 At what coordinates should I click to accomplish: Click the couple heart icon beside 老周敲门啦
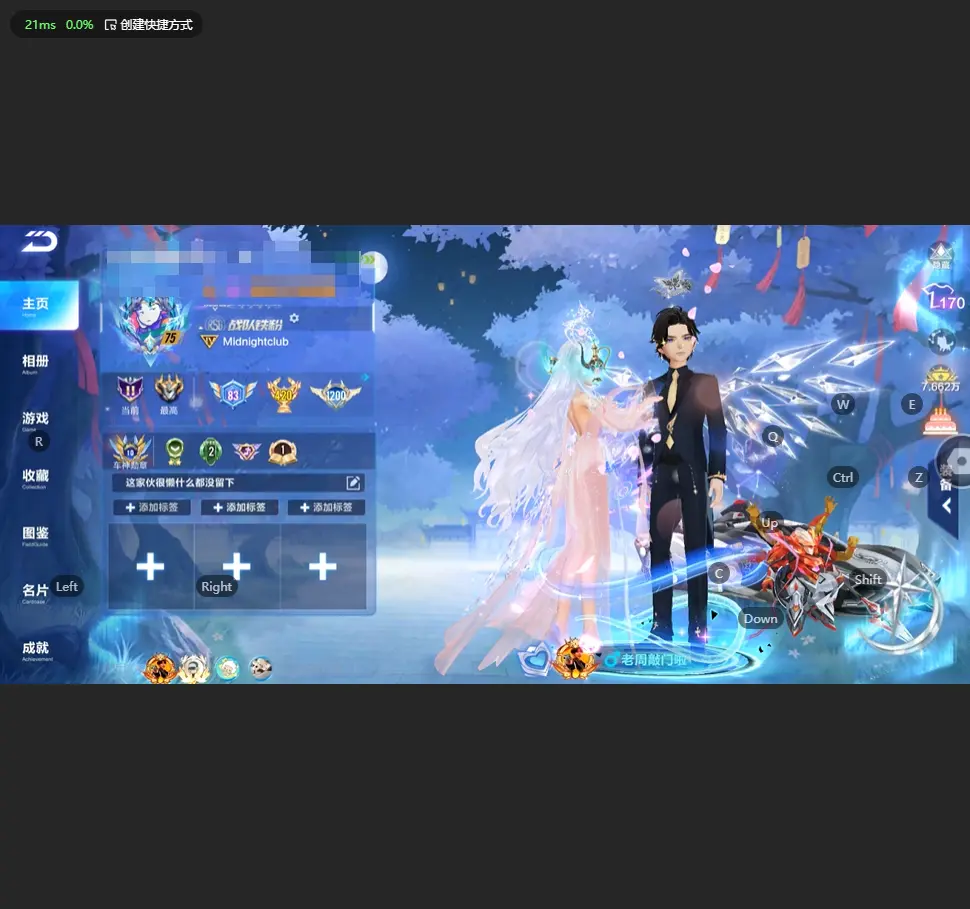534,658
